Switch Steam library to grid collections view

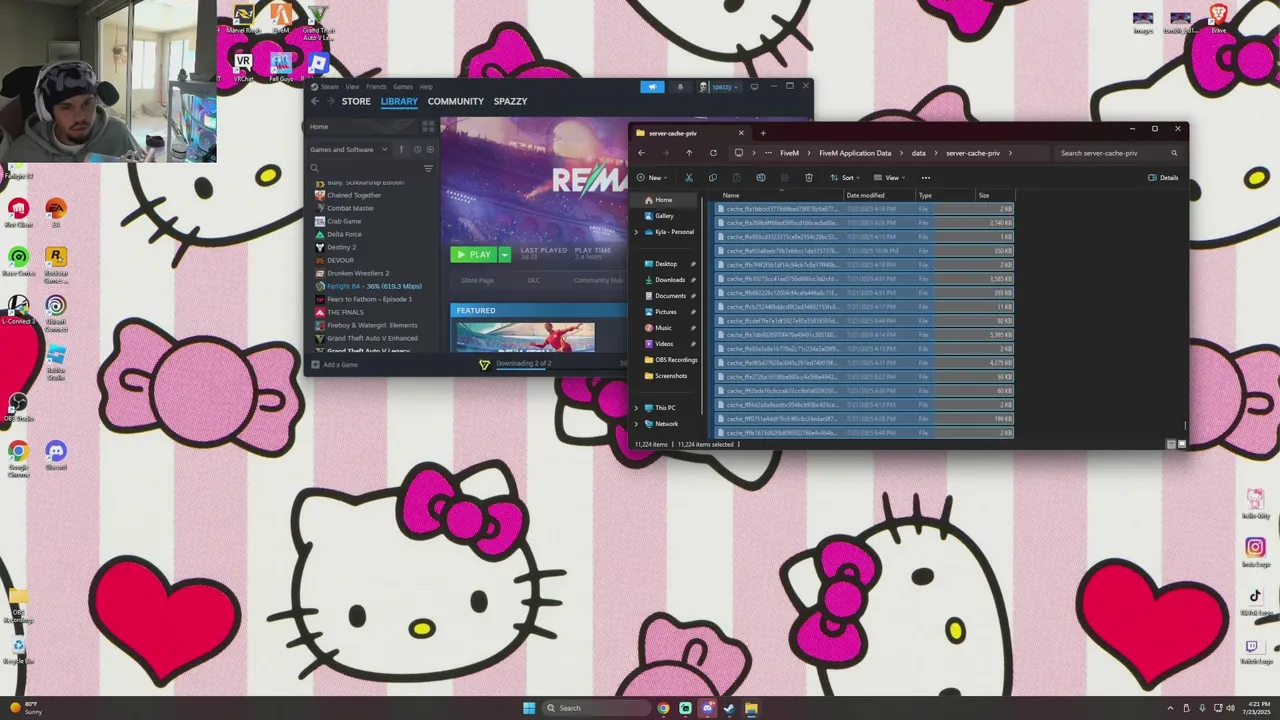tap(428, 126)
